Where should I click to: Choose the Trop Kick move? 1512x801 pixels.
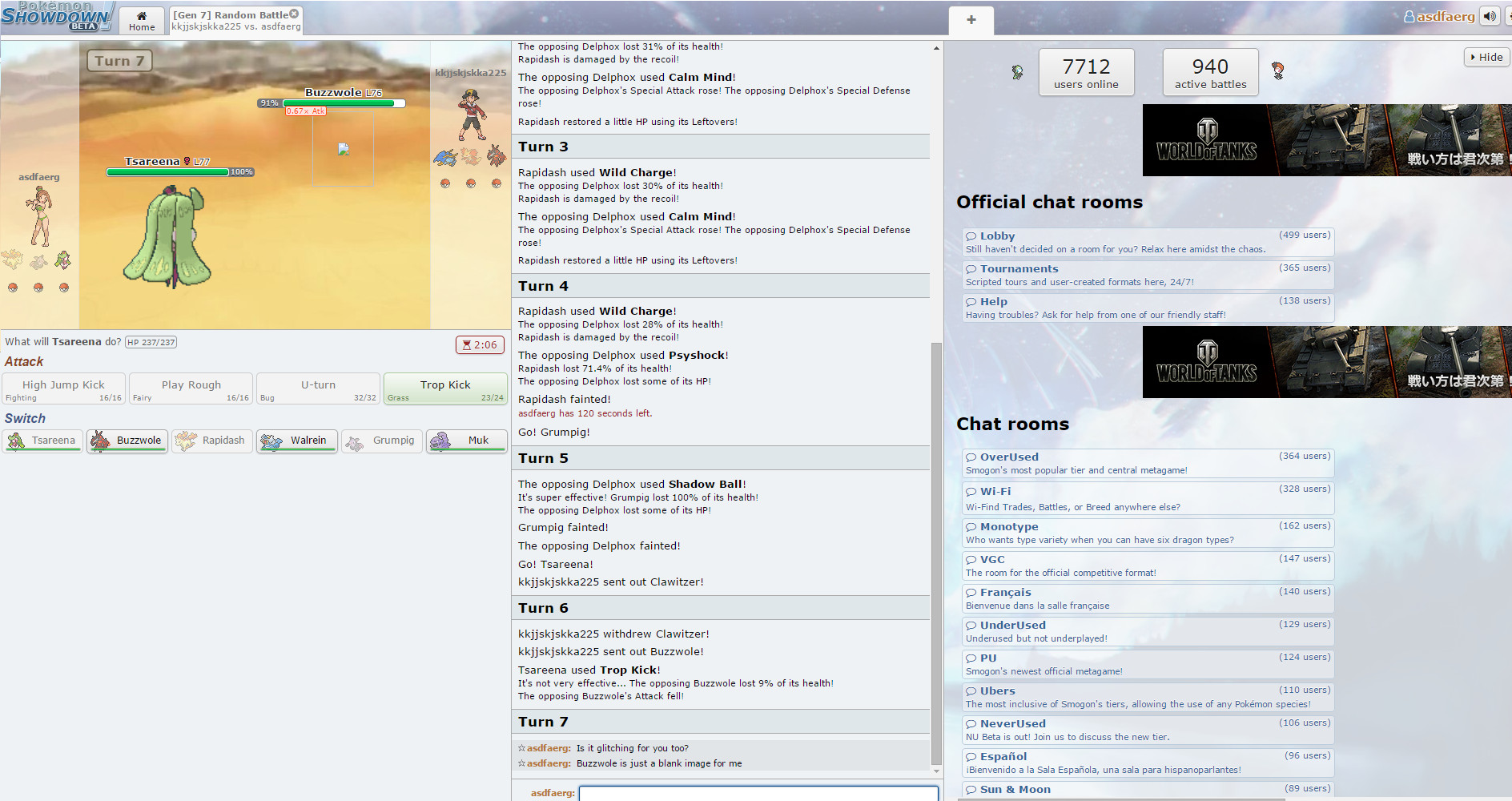click(445, 389)
